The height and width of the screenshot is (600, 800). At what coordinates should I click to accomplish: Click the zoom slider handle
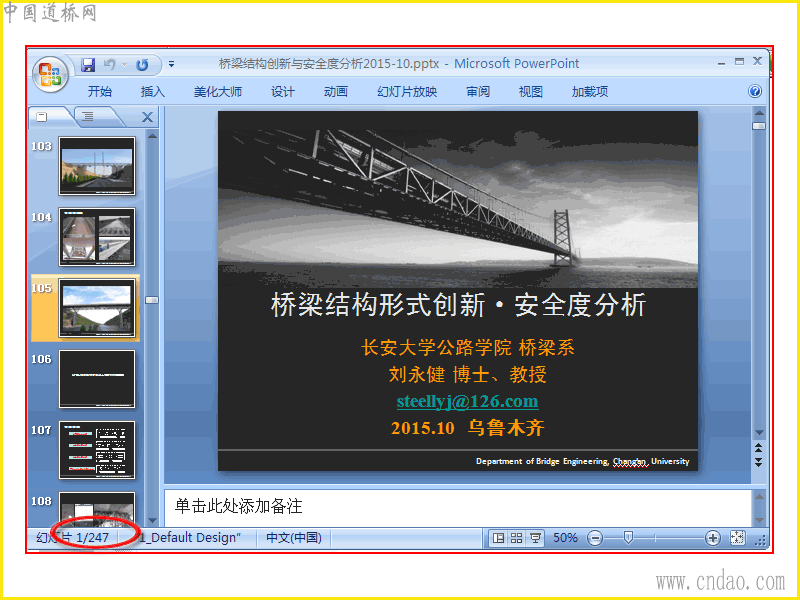point(629,538)
